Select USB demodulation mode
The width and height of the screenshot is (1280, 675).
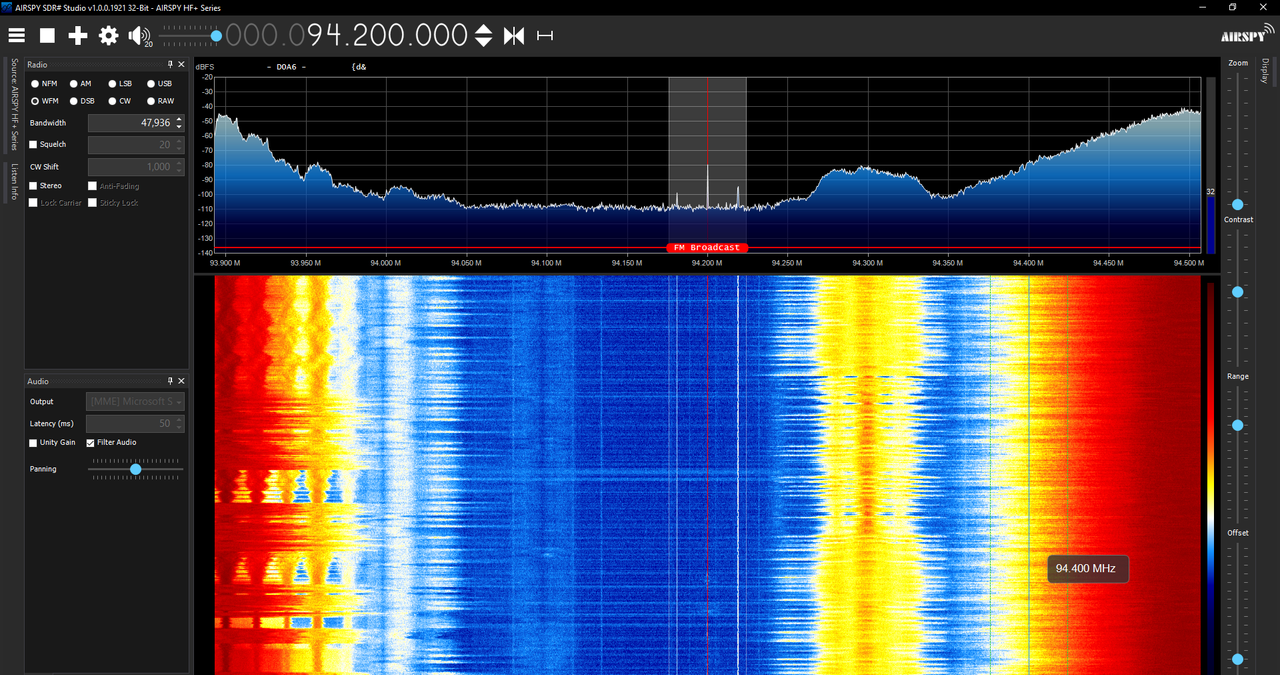click(159, 84)
